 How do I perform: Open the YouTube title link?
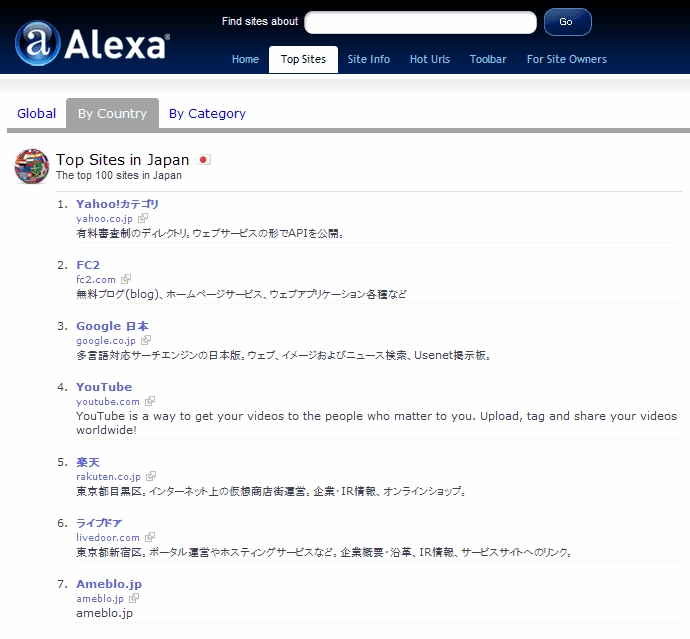click(104, 387)
